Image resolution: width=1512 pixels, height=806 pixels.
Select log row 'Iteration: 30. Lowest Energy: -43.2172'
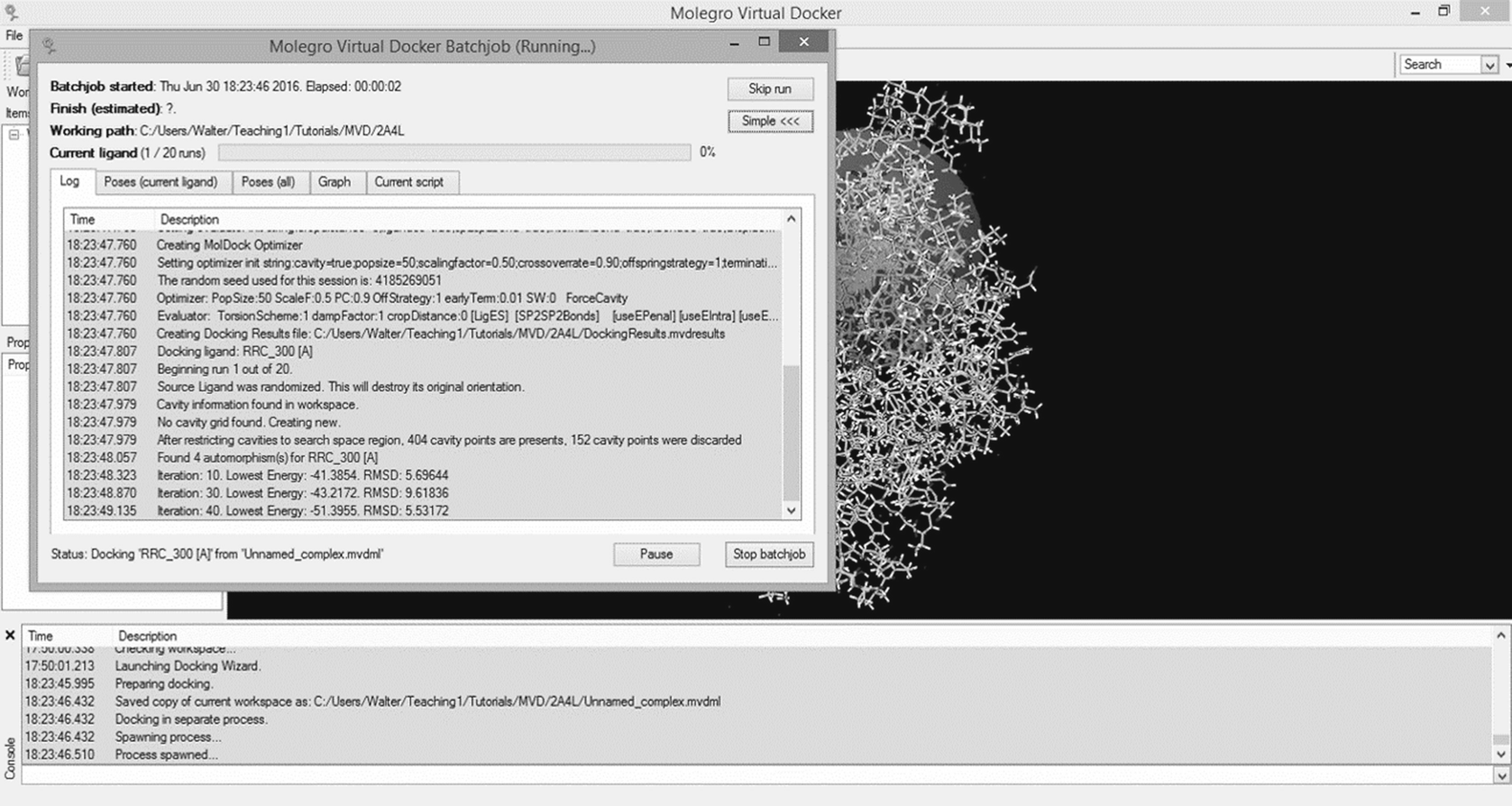[x=424, y=493]
